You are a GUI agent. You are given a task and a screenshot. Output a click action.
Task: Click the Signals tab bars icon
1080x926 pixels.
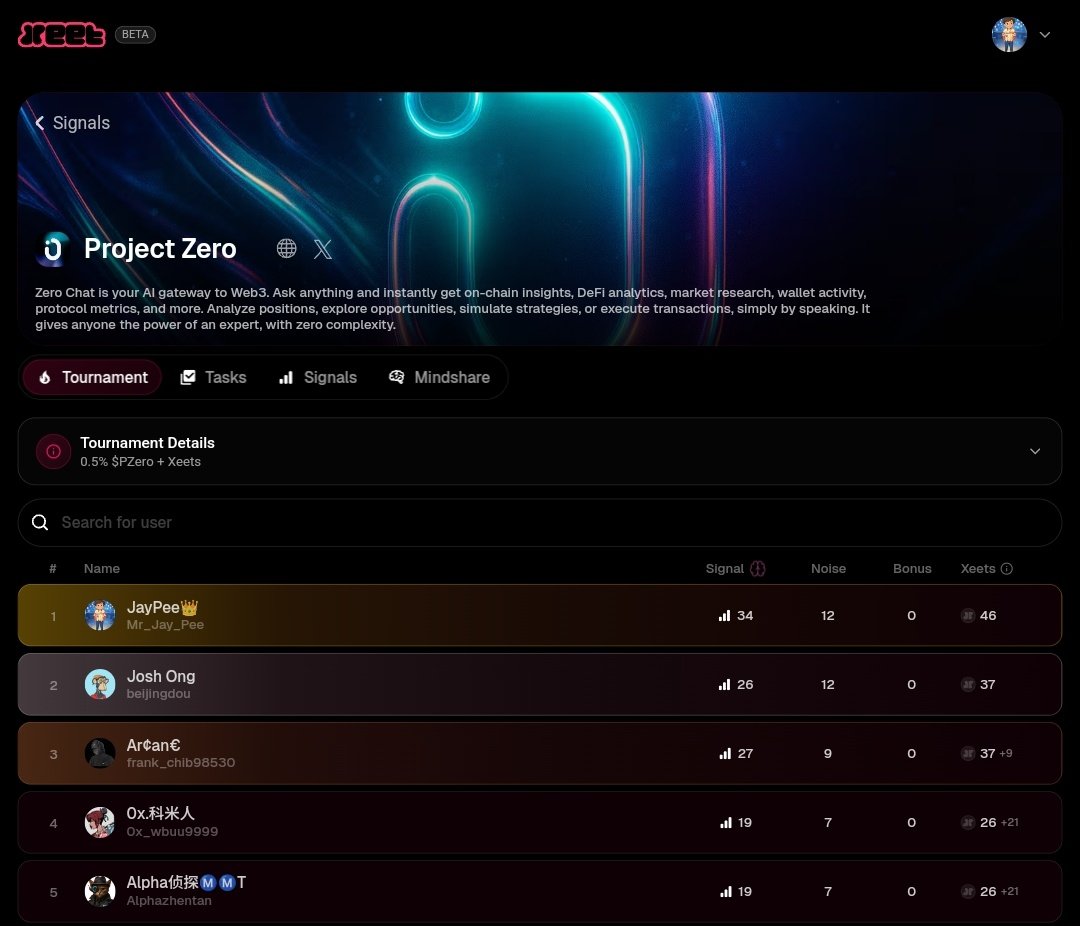[x=286, y=378]
